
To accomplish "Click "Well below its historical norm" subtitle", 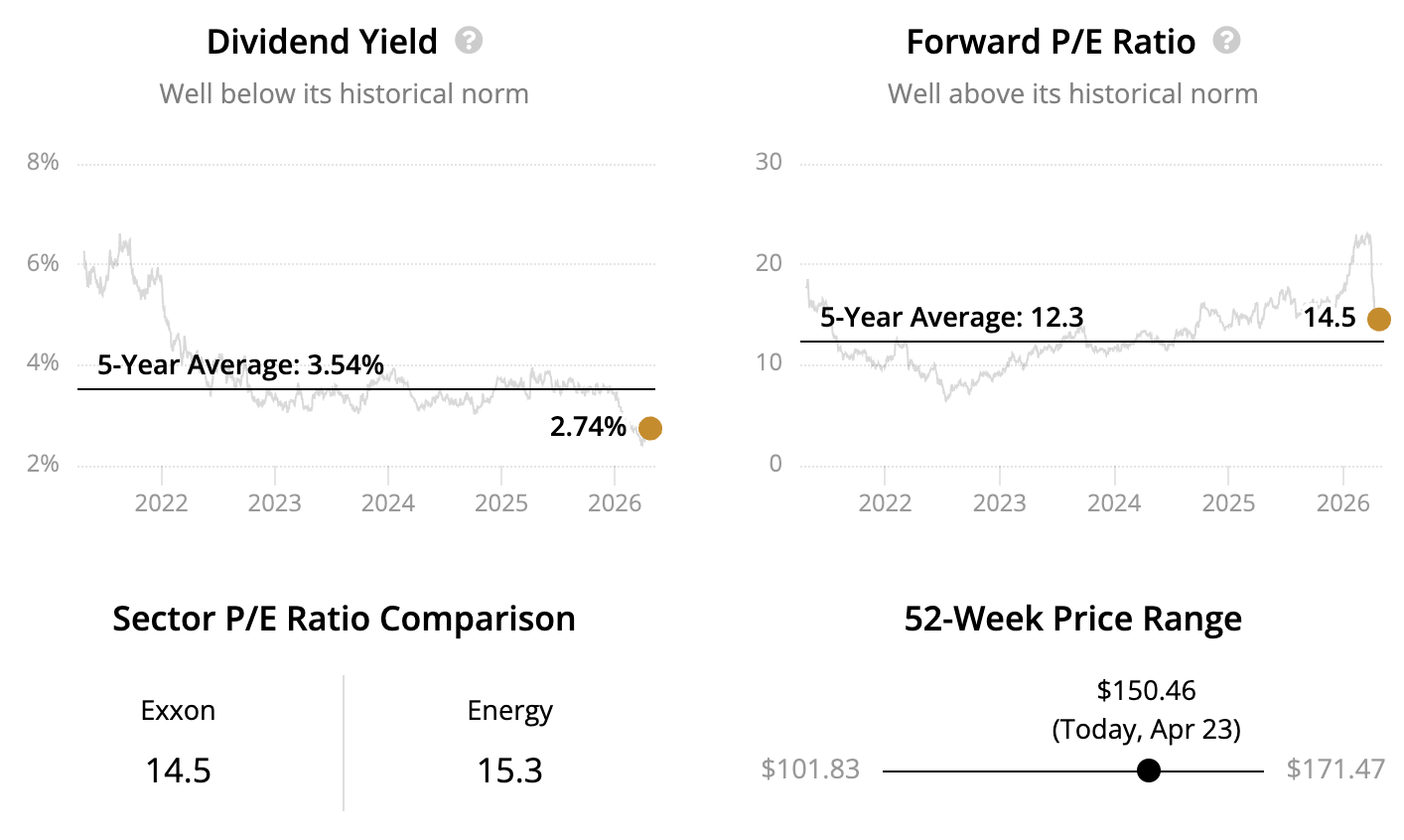I will click(x=344, y=94).
